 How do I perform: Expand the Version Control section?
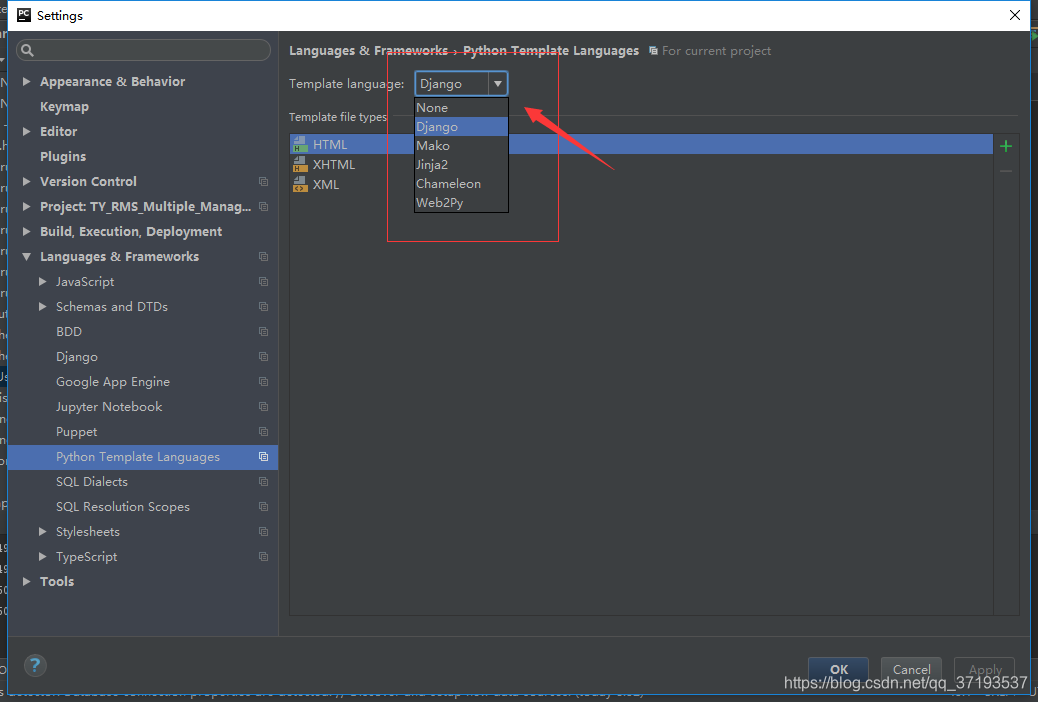[x=26, y=181]
